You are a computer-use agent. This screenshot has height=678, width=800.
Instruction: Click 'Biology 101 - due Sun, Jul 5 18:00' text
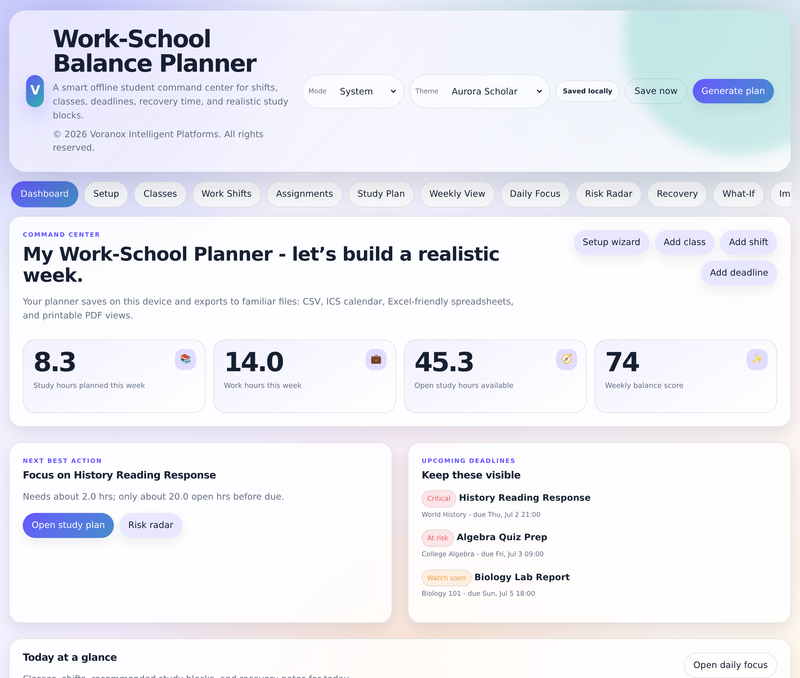(478, 594)
